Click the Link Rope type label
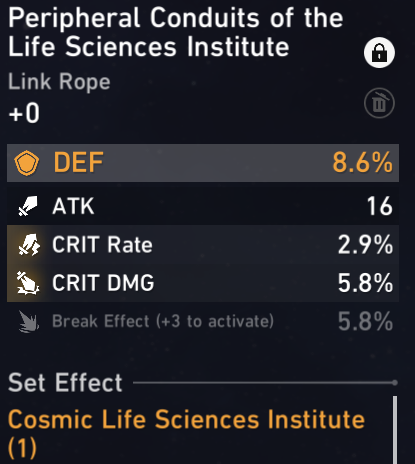Screen dimensions: 415x464 click(59, 82)
